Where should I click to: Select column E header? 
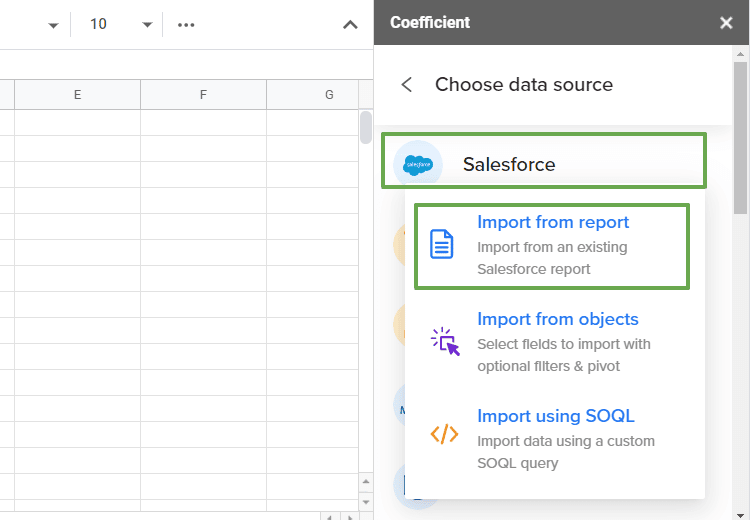(x=77, y=94)
